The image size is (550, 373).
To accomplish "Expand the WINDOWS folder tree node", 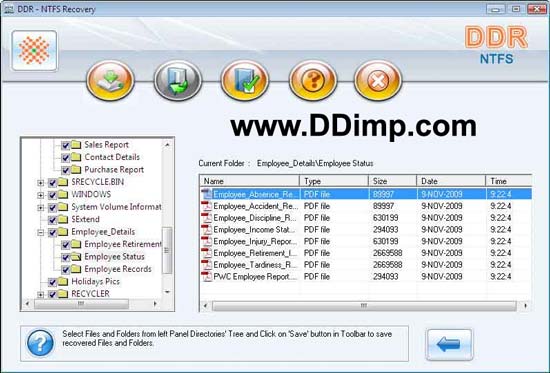I will [41, 195].
